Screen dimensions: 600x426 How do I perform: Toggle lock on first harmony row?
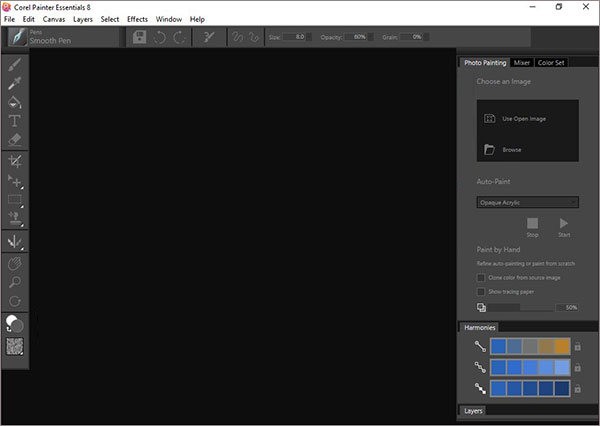pyautogui.click(x=577, y=347)
